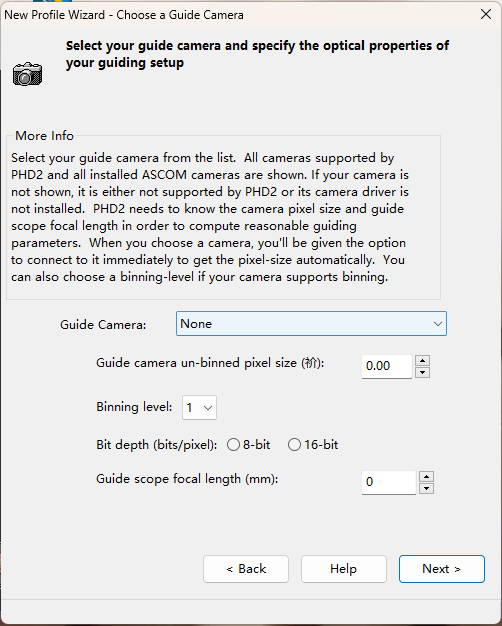Click the Guide Camera label
This screenshot has height=626, width=502.
103,325
